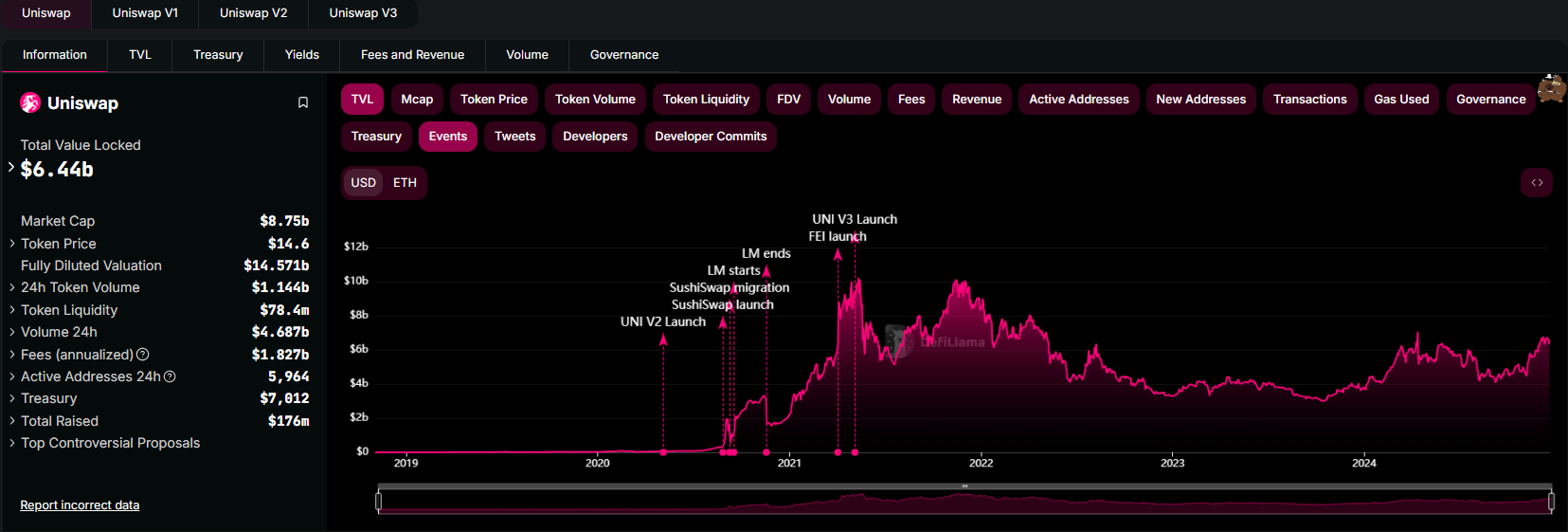1568x532 pixels.
Task: Open the Governance section tab
Action: [624, 55]
